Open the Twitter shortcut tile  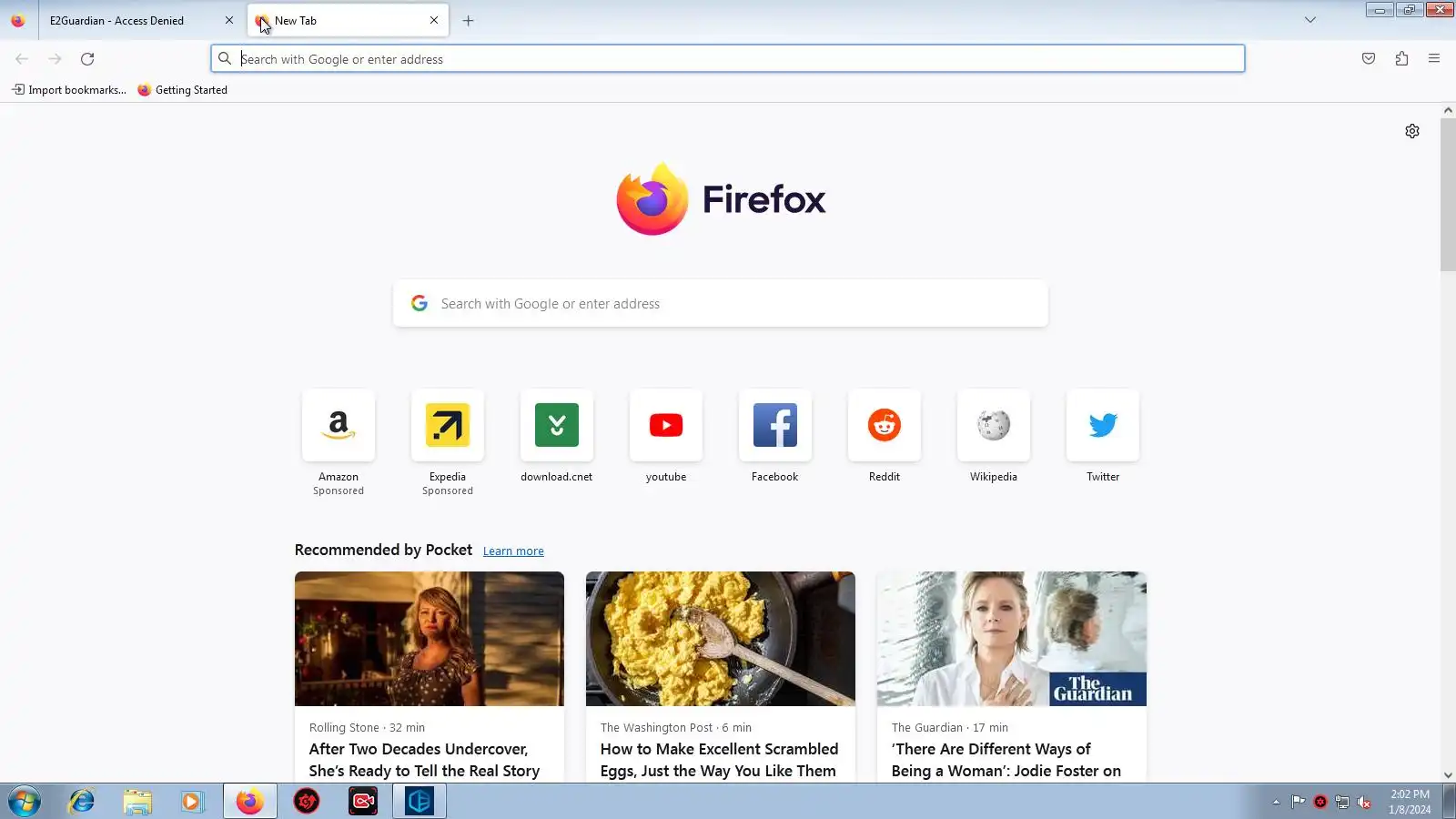point(1103,425)
